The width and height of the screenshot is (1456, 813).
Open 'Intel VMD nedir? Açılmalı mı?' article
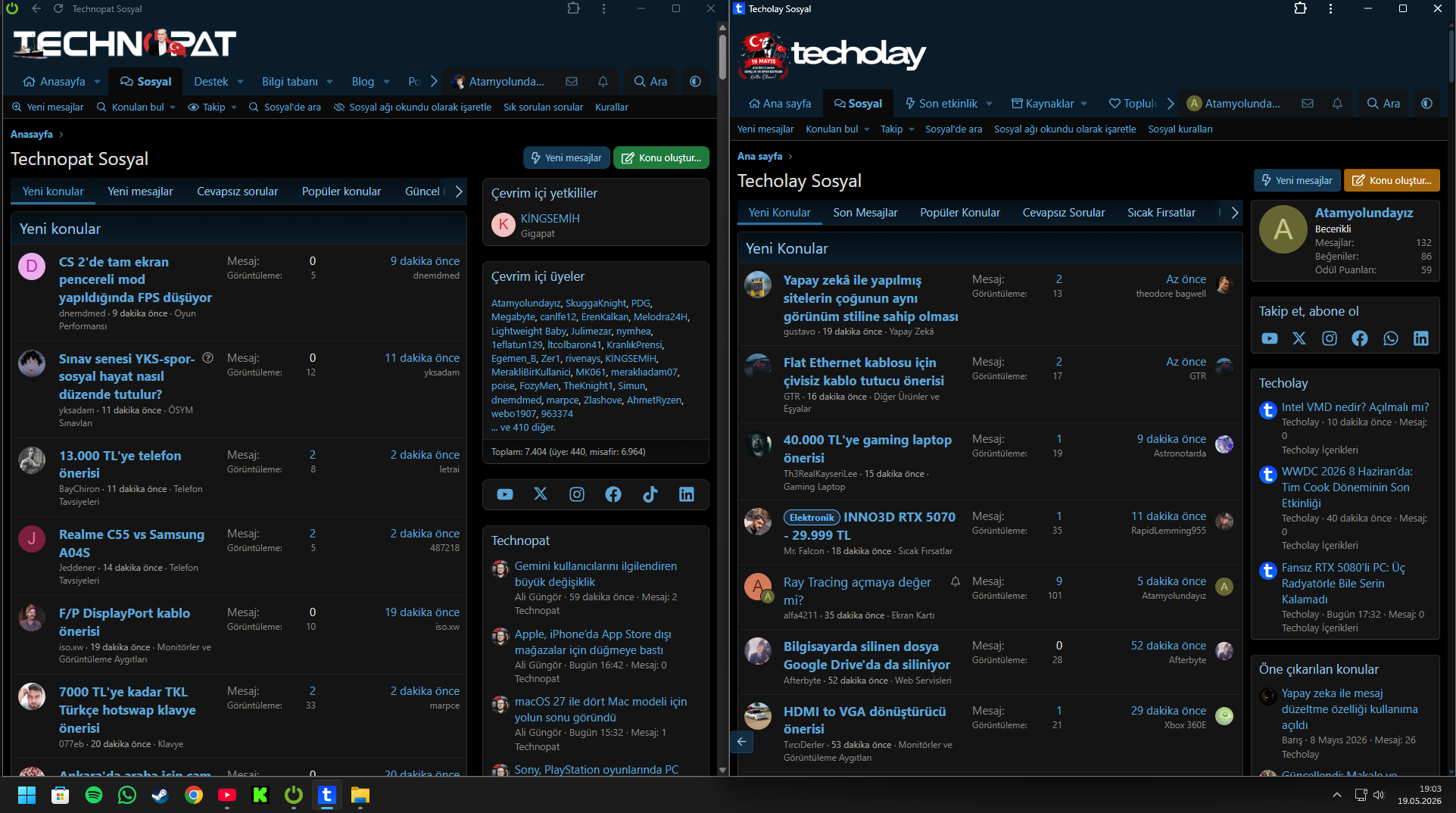(x=1355, y=407)
